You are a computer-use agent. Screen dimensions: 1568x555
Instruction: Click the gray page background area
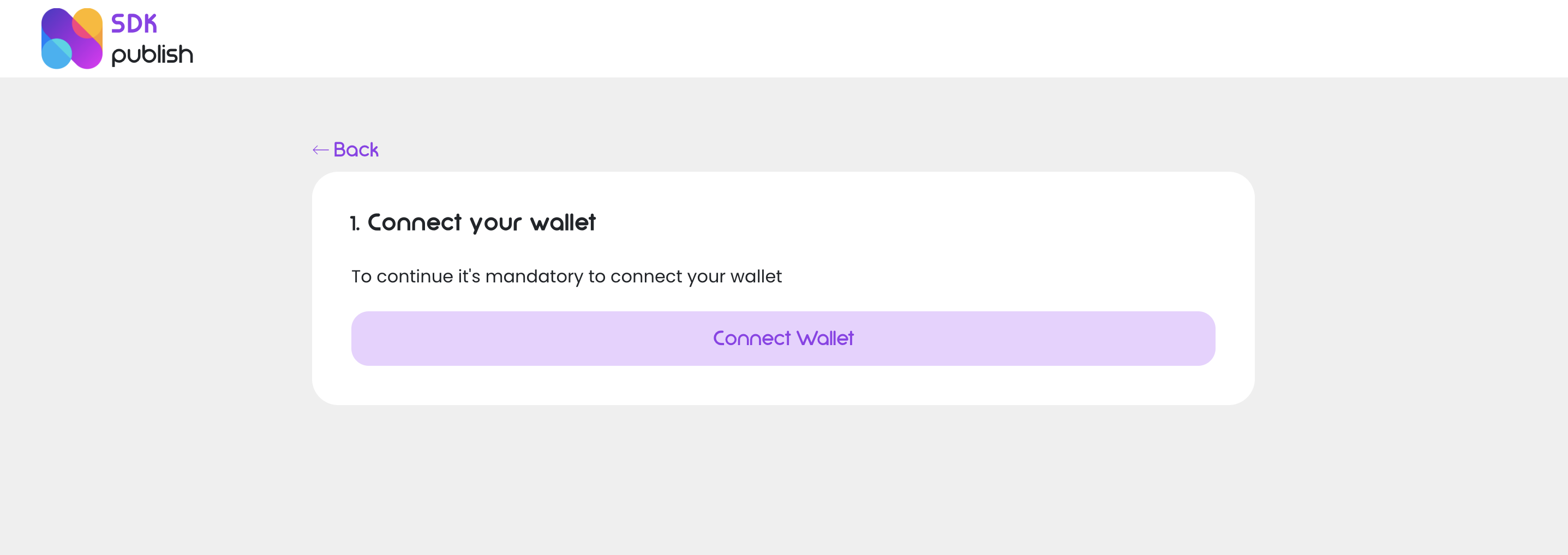pos(784,487)
